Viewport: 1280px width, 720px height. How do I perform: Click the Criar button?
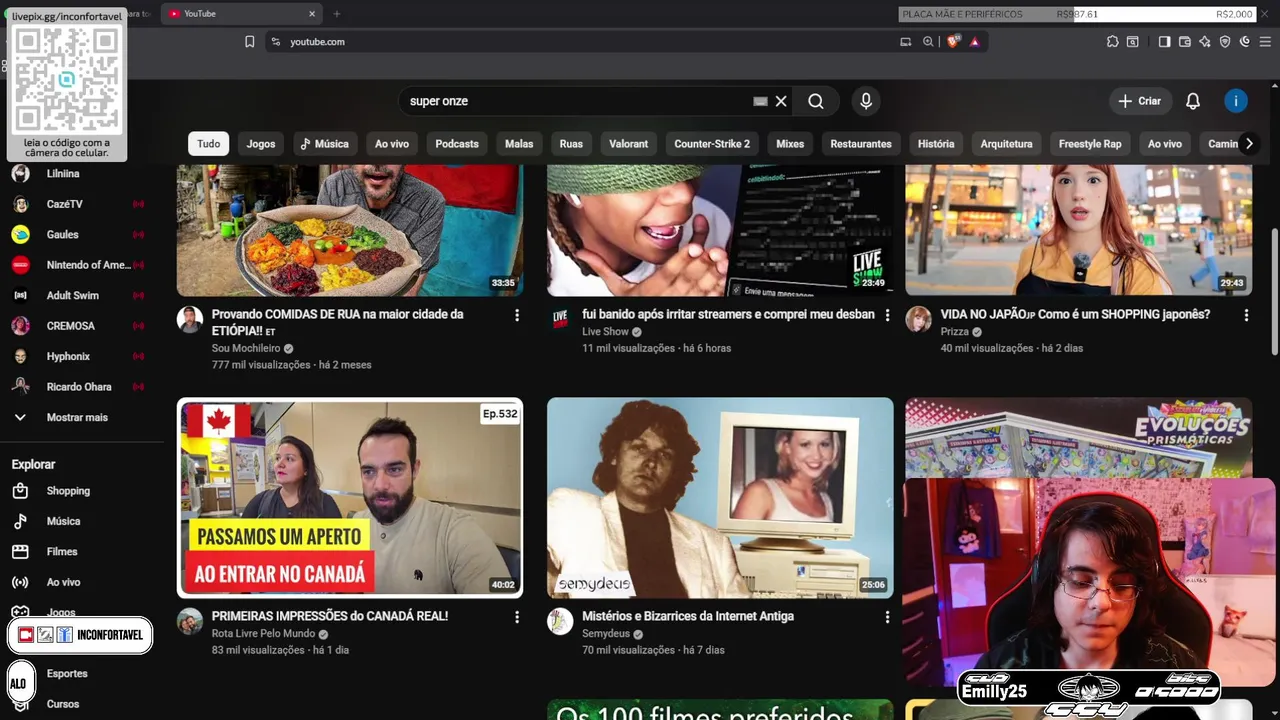[1140, 101]
